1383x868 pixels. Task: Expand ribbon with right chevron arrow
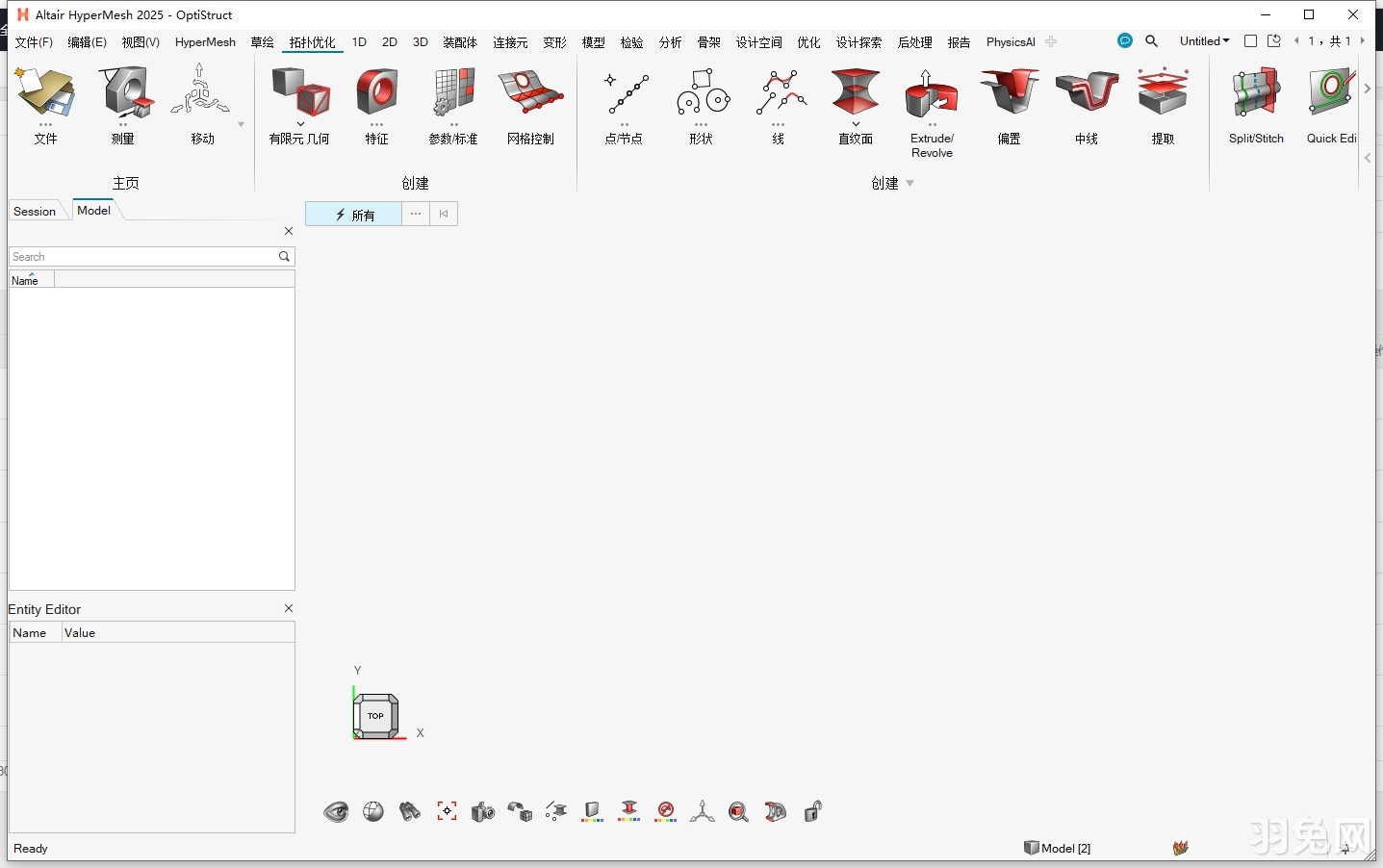point(1368,89)
